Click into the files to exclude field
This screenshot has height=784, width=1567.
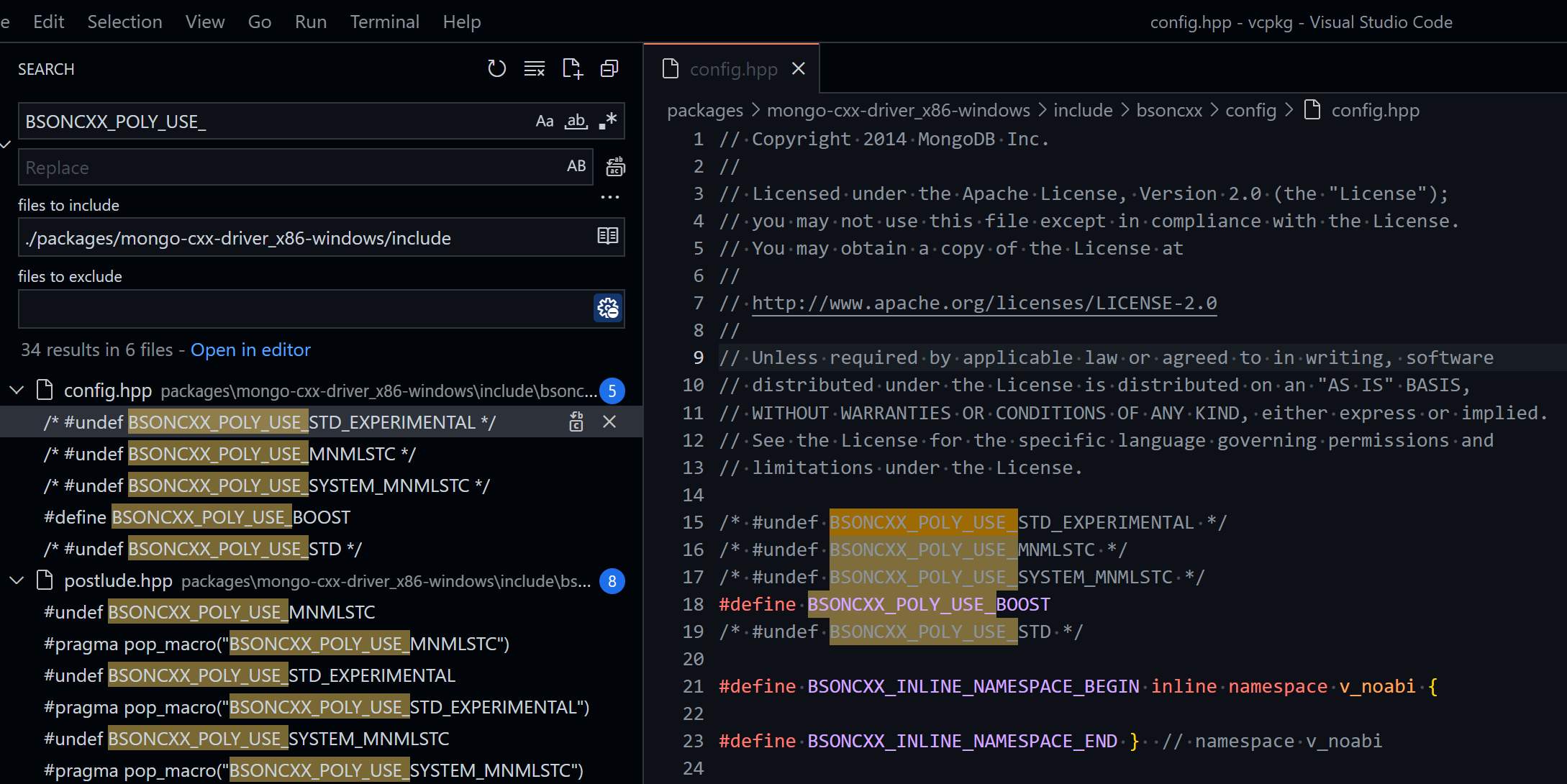click(x=302, y=309)
